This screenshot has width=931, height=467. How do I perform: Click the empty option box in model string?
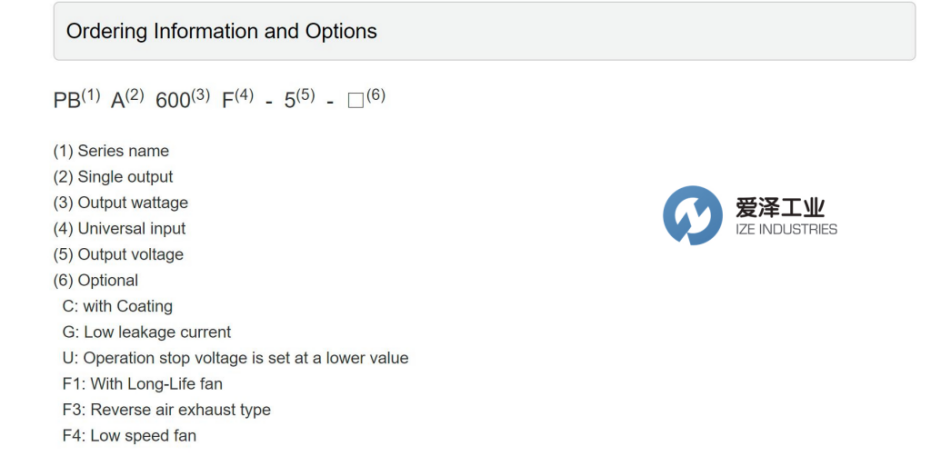tap(355, 102)
